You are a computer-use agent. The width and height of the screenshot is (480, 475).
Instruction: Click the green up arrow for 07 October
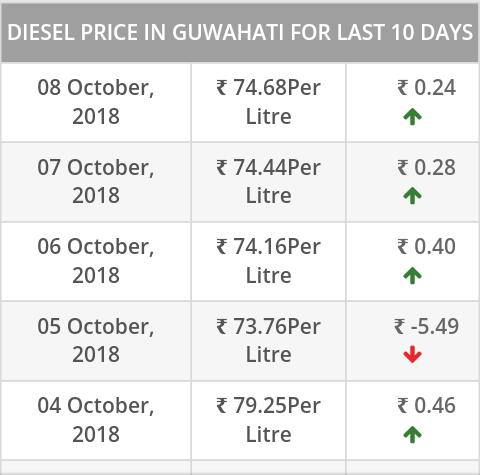click(x=412, y=196)
